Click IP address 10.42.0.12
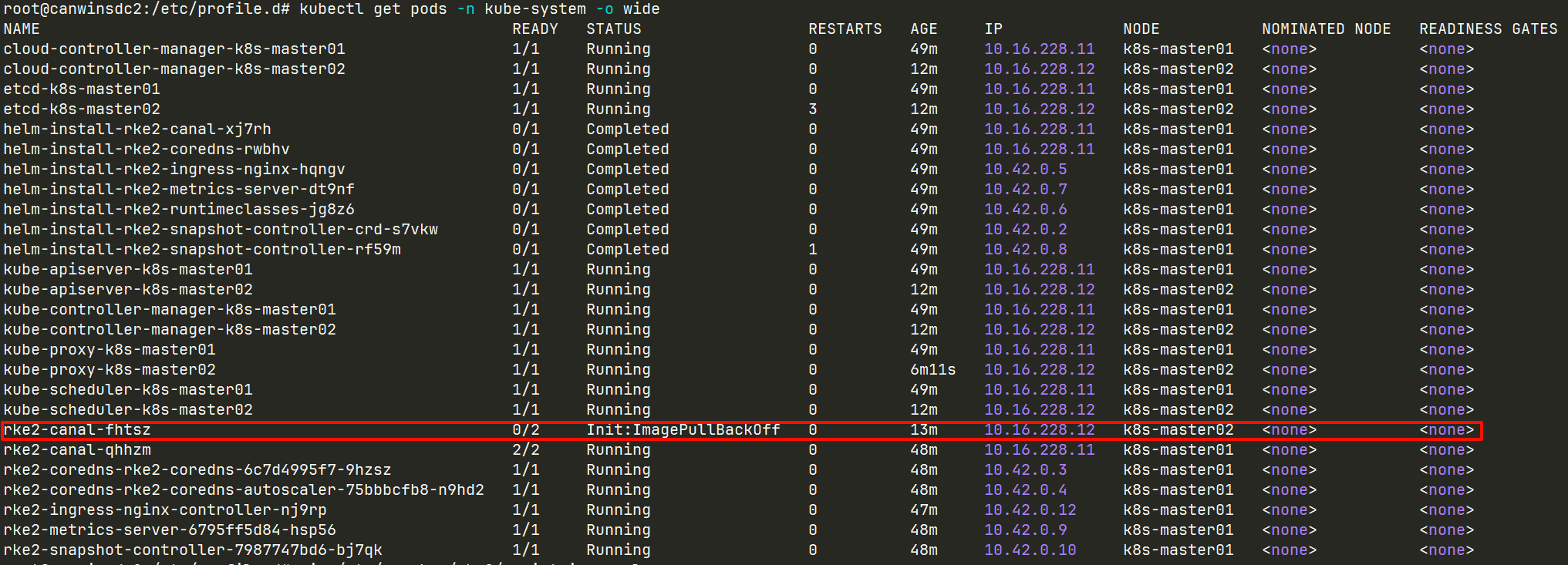1568x565 pixels. pos(1030,510)
